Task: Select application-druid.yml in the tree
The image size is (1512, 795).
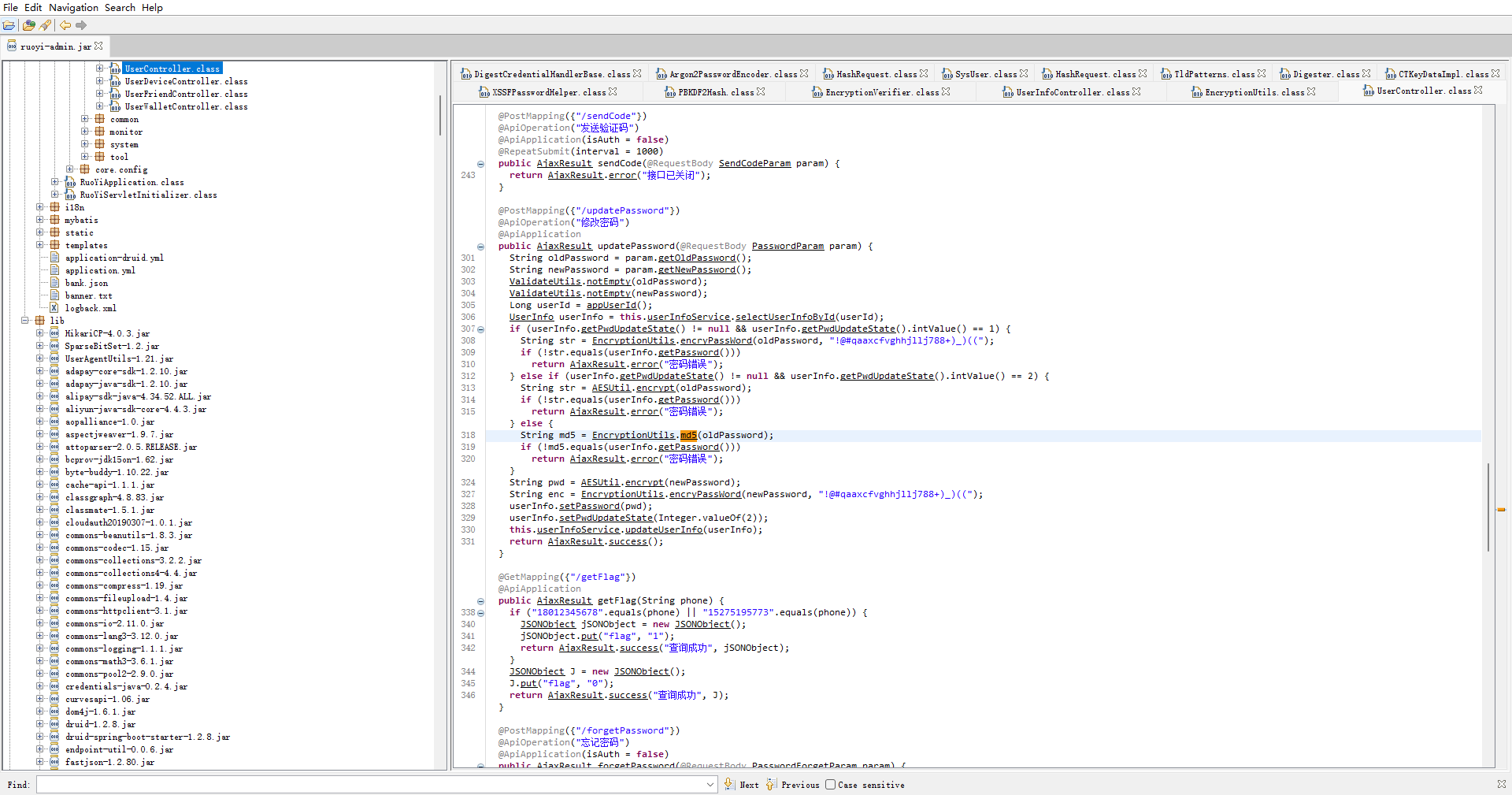Action: click(114, 258)
